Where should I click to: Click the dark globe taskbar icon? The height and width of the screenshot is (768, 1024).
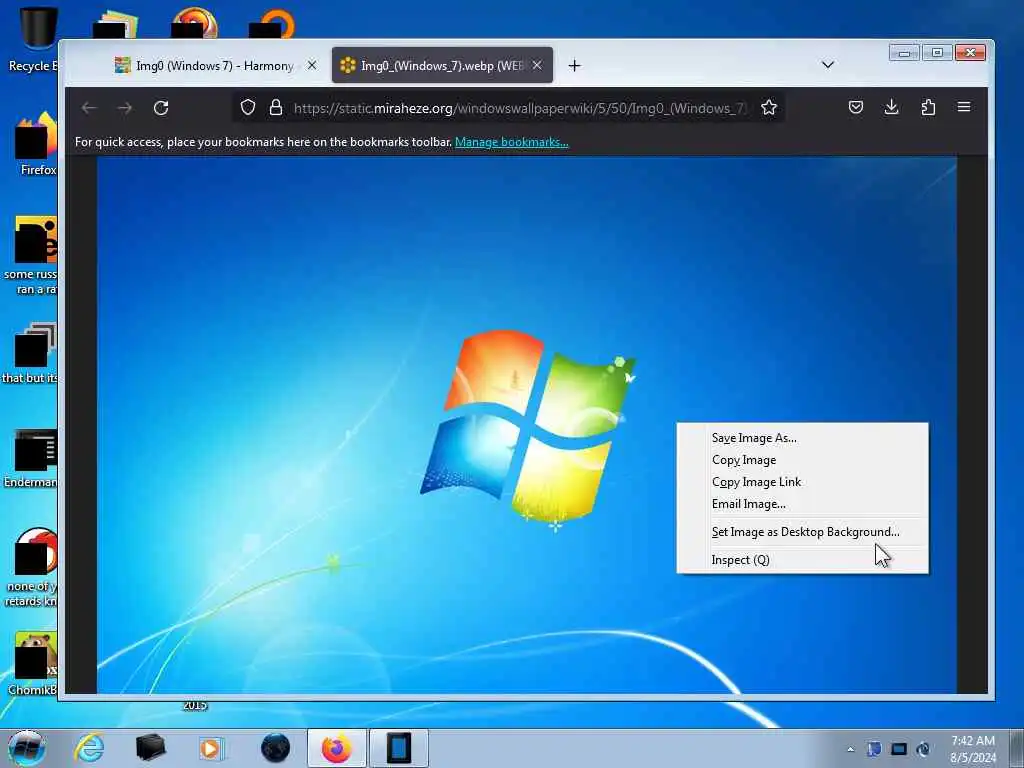pyautogui.click(x=275, y=748)
